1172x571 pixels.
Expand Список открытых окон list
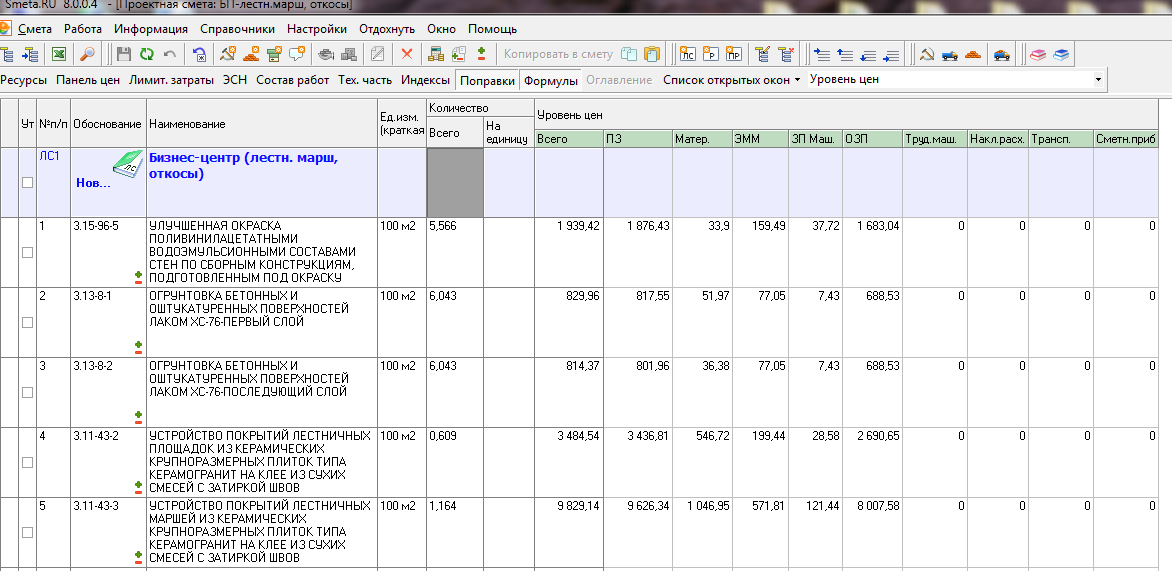[732, 80]
